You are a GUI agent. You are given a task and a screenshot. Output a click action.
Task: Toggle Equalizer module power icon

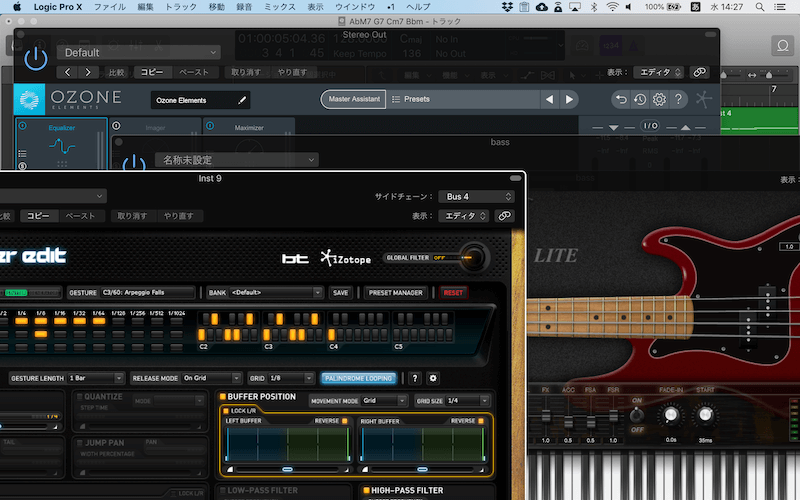tap(22, 126)
